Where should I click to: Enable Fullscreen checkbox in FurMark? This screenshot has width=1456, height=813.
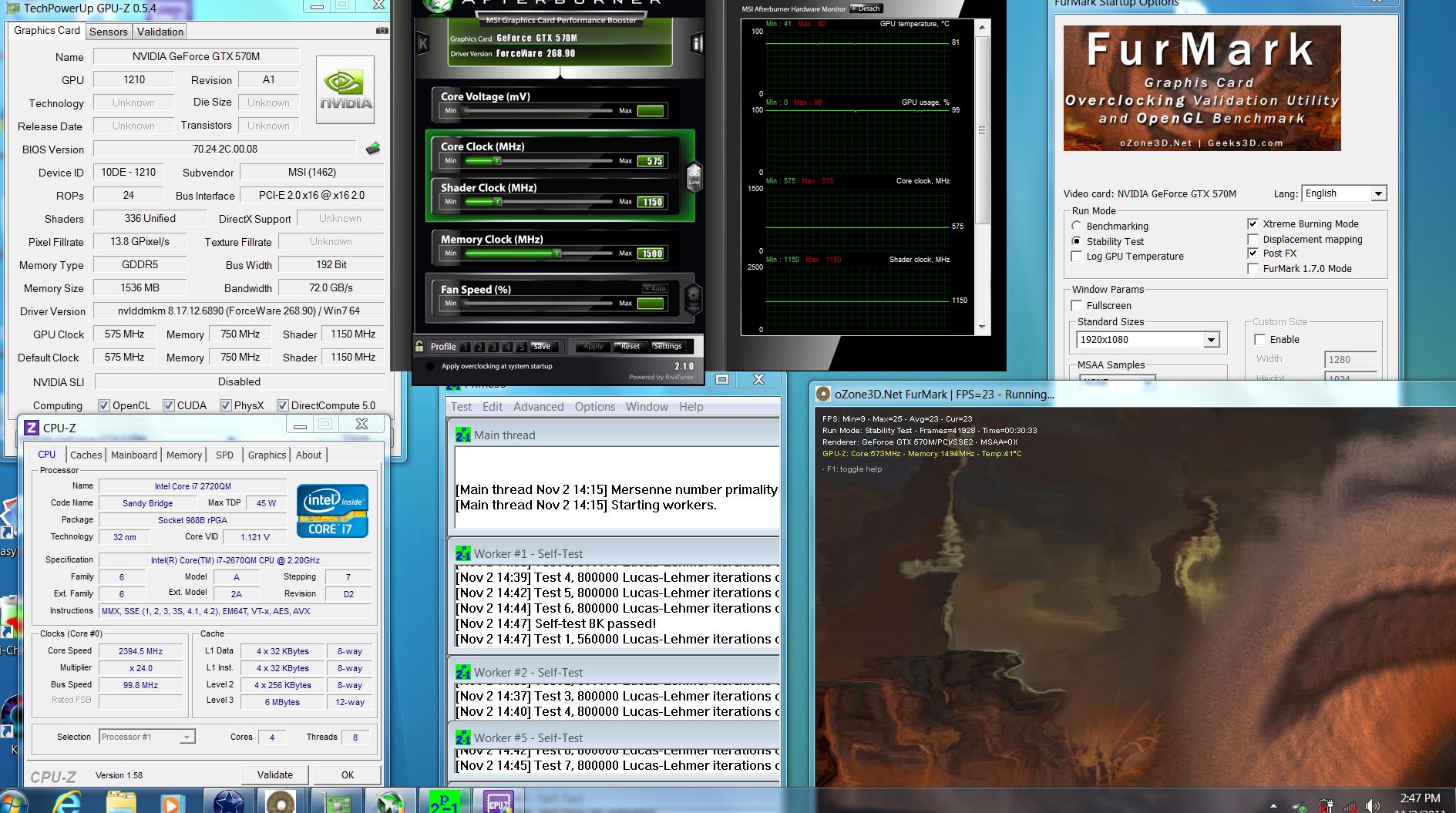click(x=1077, y=306)
